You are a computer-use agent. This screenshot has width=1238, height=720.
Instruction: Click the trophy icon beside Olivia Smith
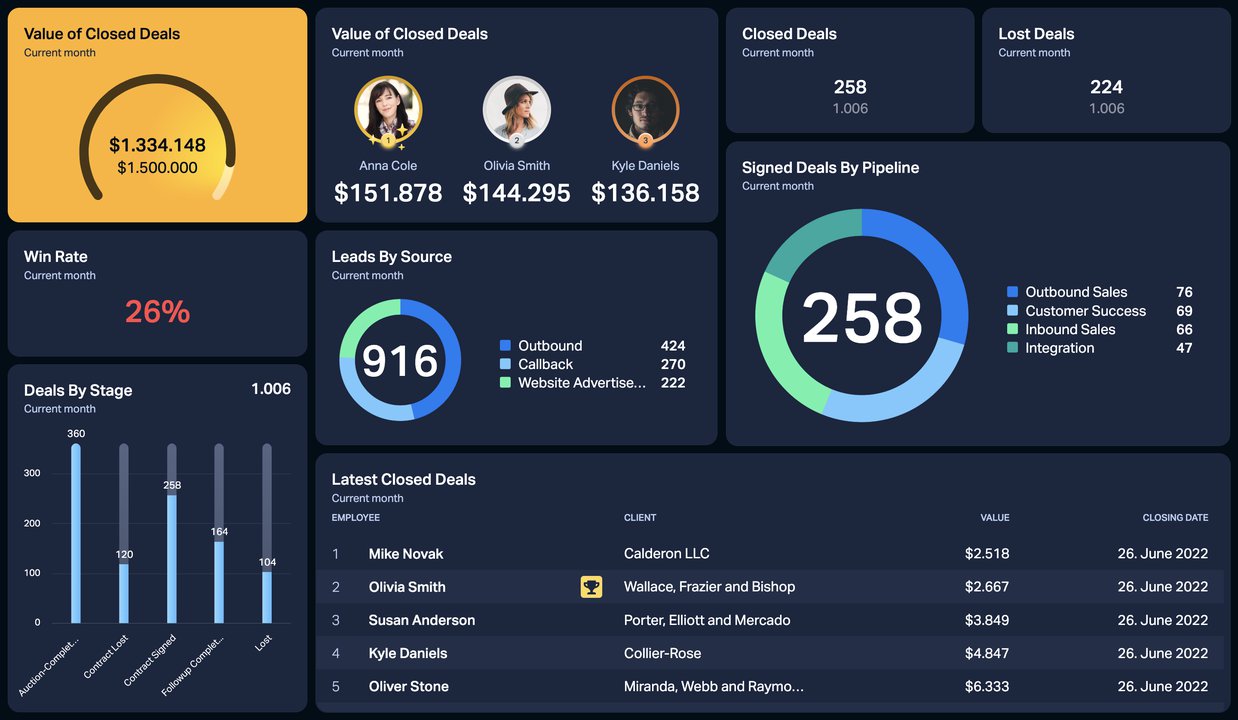tap(591, 587)
